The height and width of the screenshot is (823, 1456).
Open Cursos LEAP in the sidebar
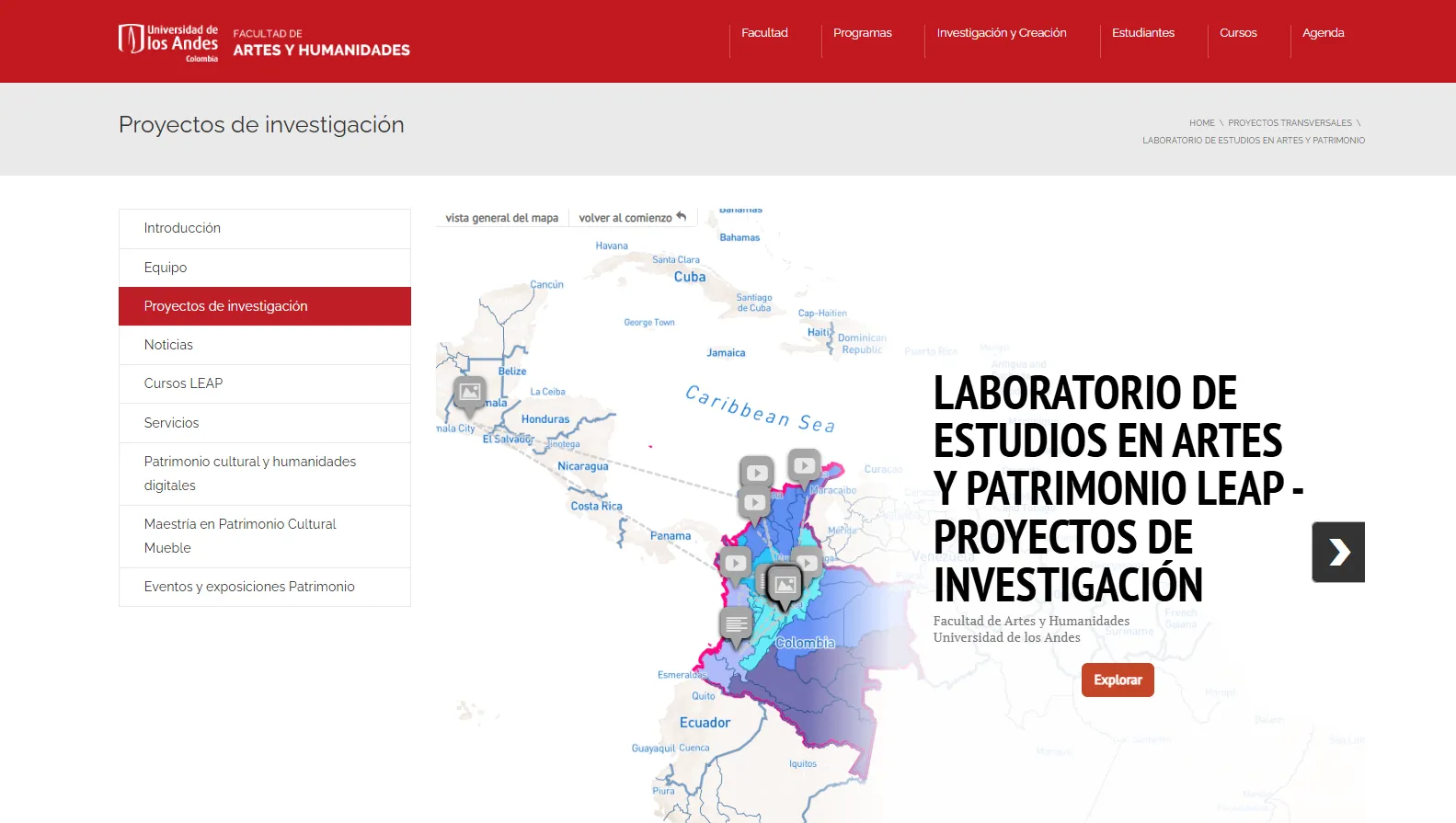tap(265, 383)
